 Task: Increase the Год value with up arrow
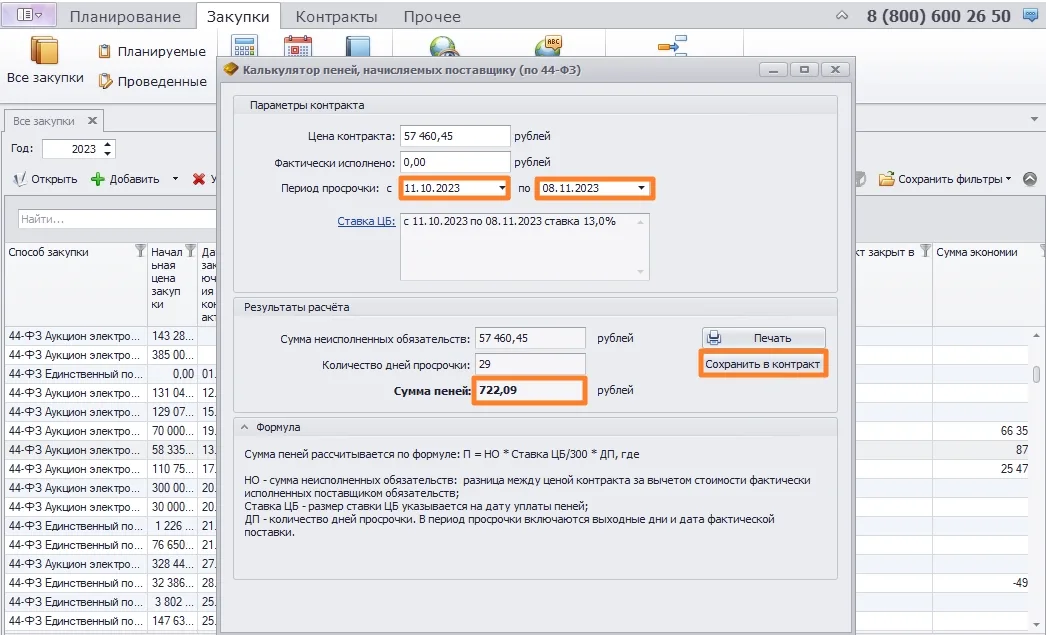pyautogui.click(x=108, y=144)
